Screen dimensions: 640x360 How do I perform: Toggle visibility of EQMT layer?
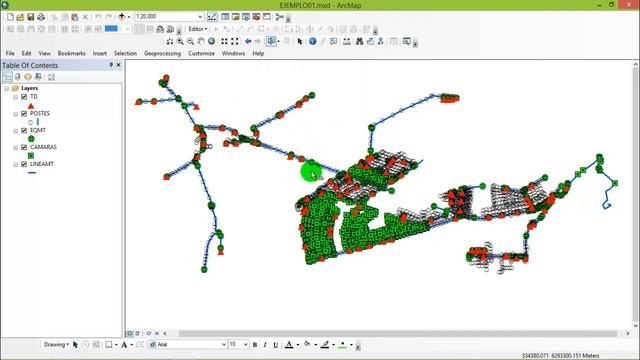pyautogui.click(x=24, y=130)
